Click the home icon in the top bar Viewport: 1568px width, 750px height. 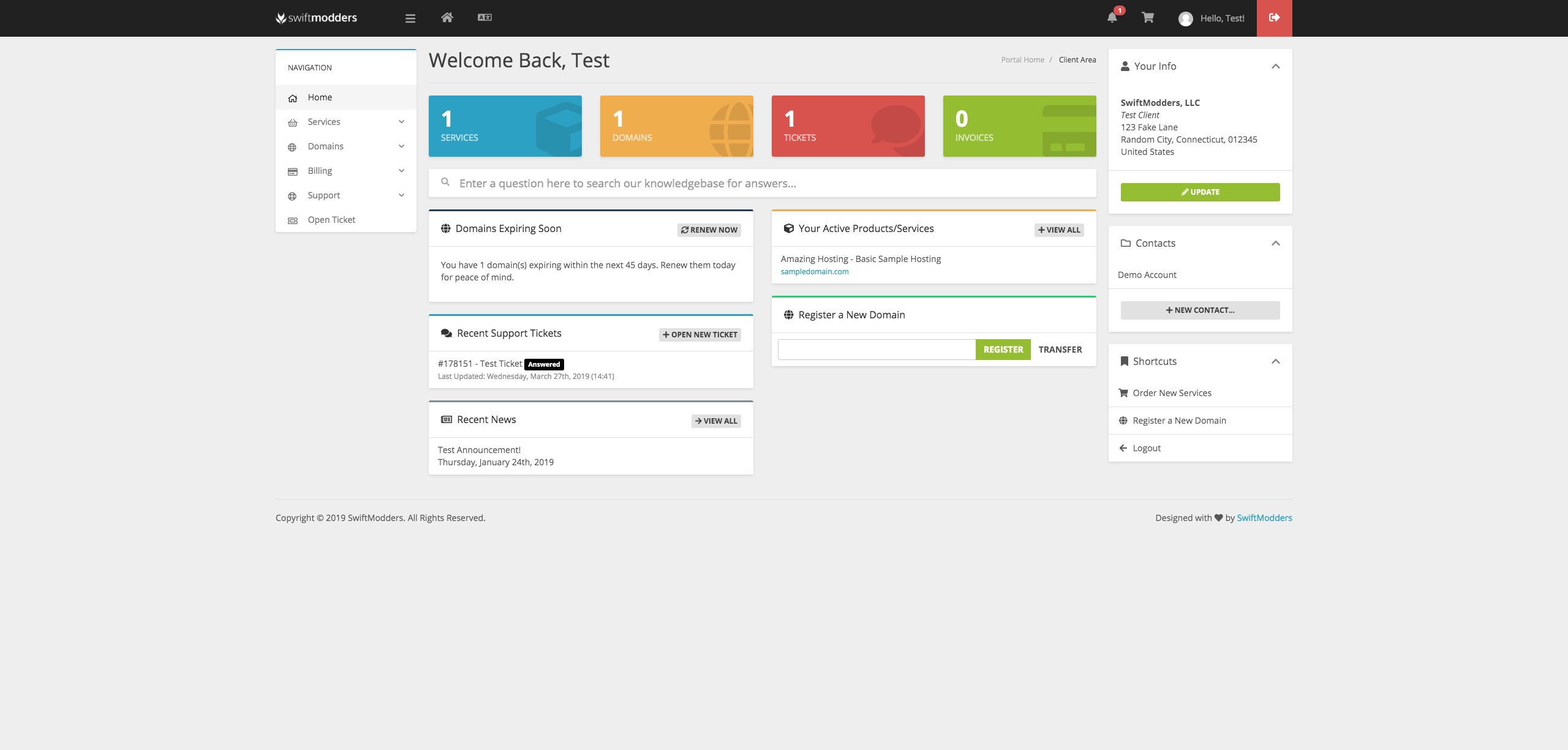447,18
